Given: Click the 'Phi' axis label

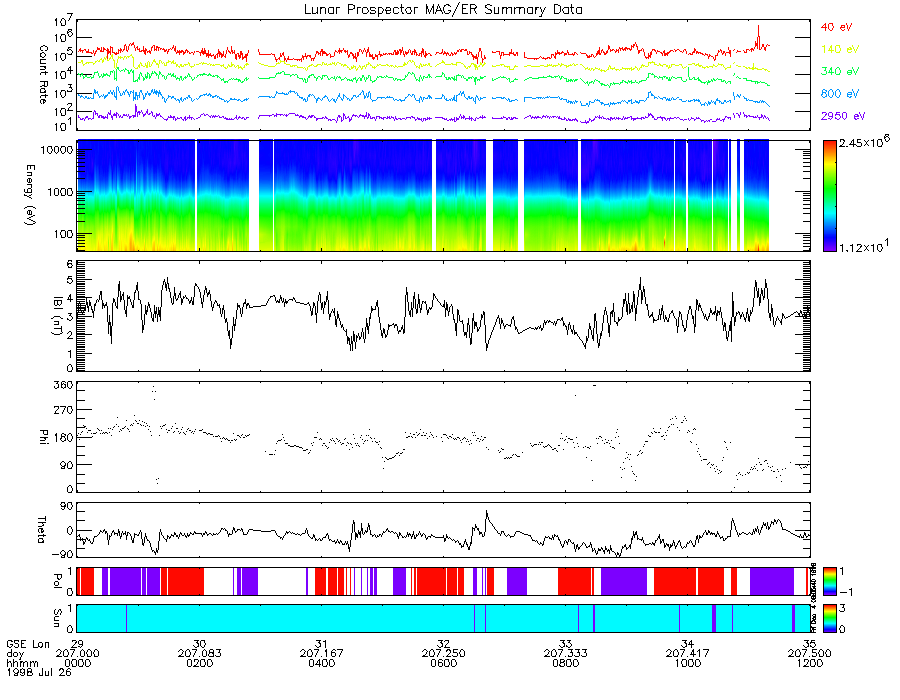Looking at the screenshot, I should (x=43, y=436).
